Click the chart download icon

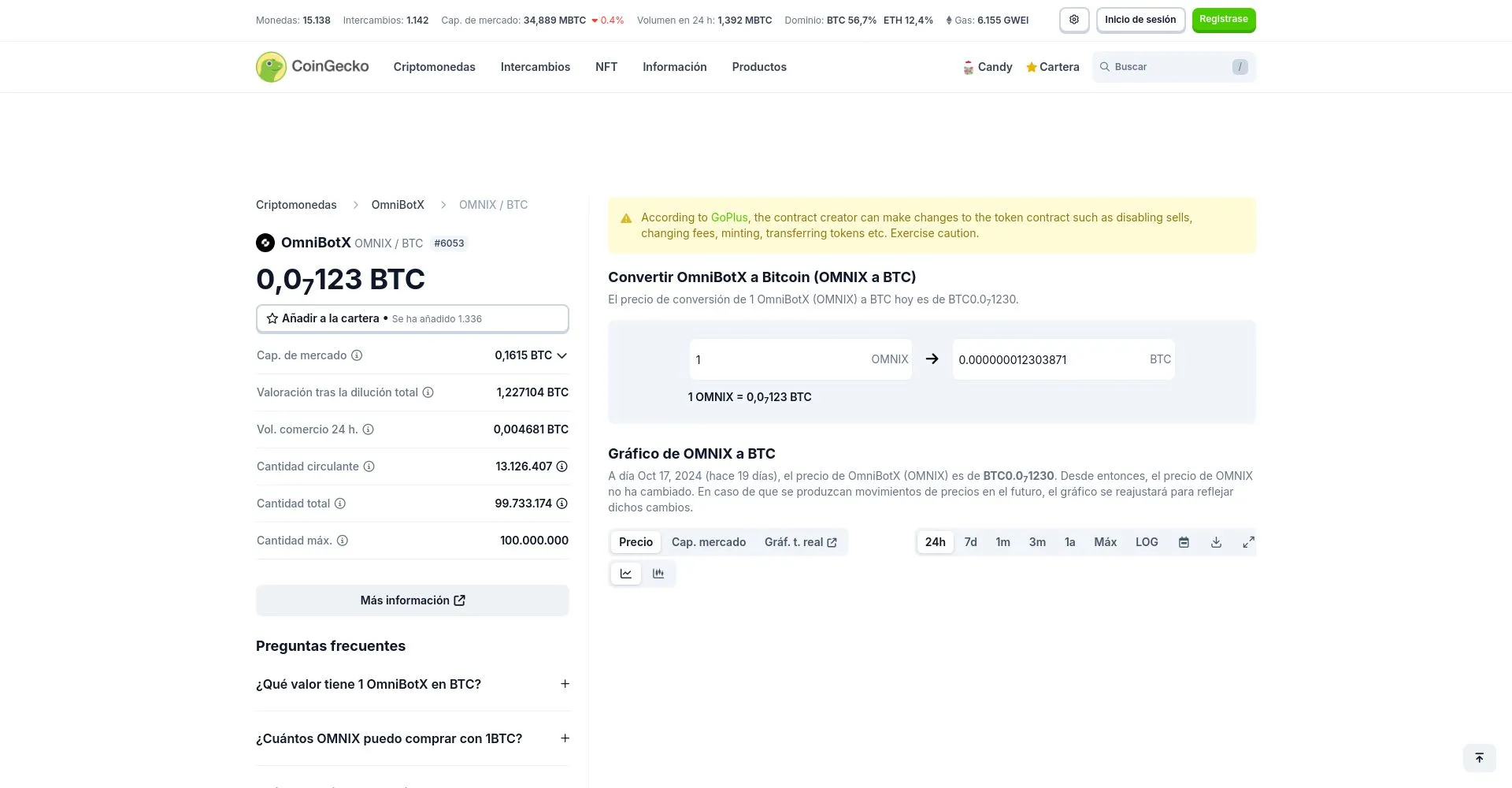point(1216,542)
